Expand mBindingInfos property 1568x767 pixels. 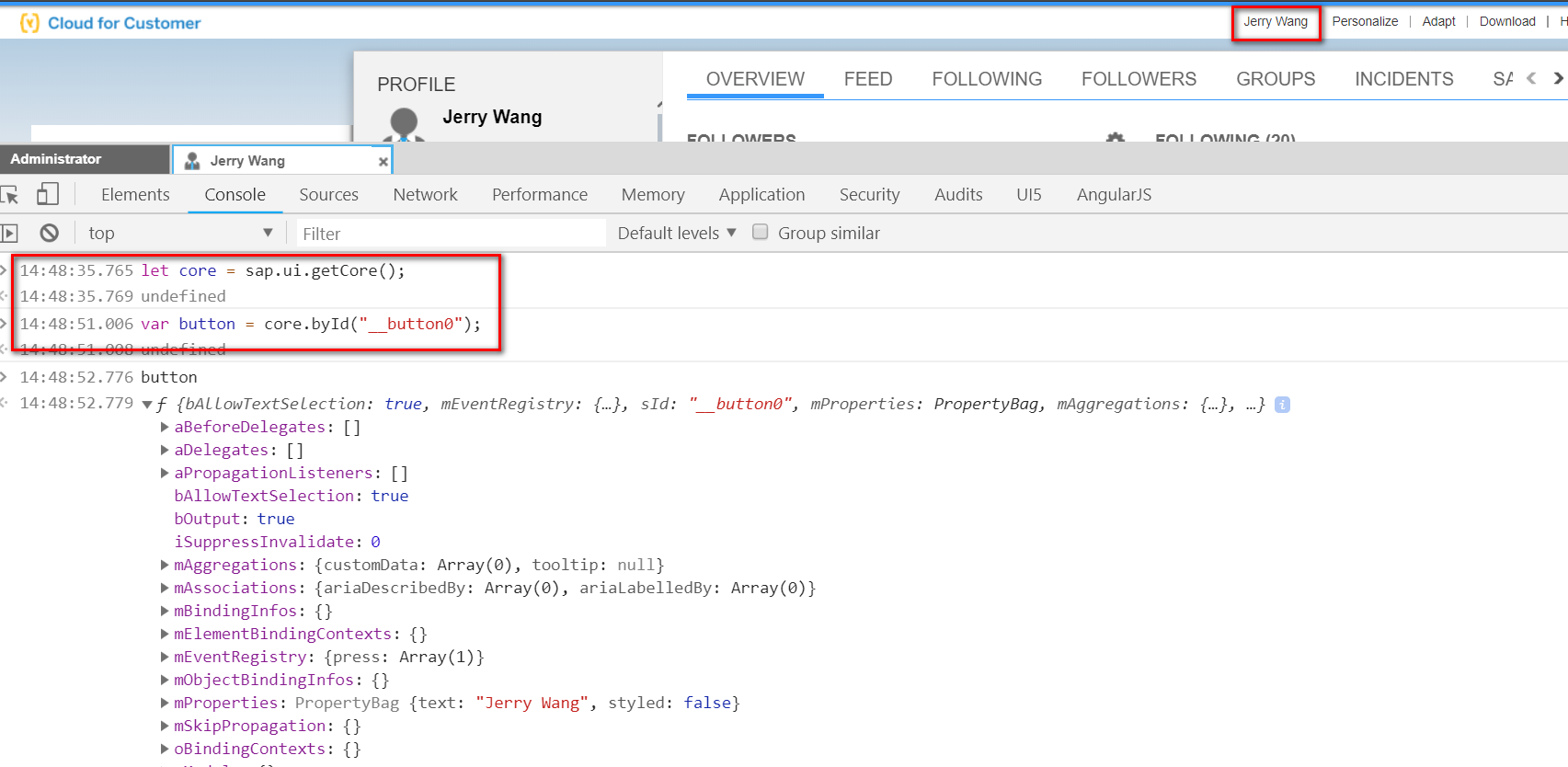coord(165,611)
